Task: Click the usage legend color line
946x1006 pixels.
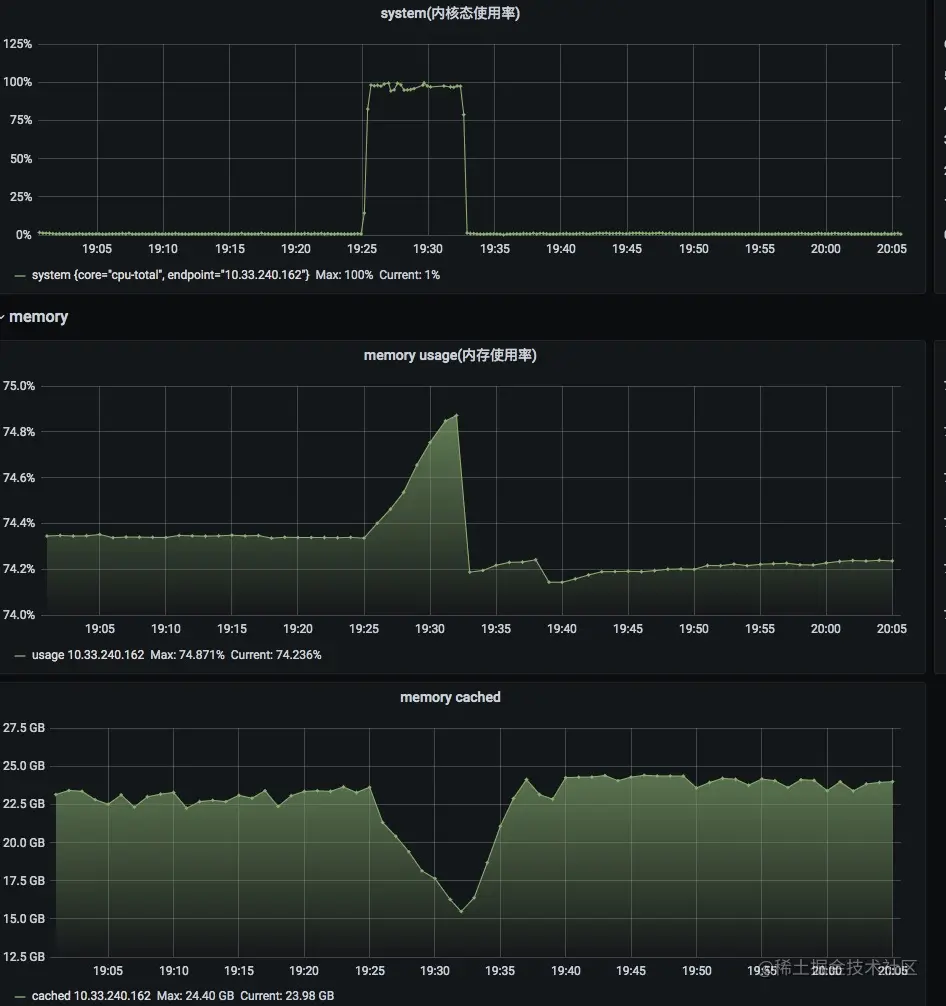Action: pyautogui.click(x=20, y=656)
